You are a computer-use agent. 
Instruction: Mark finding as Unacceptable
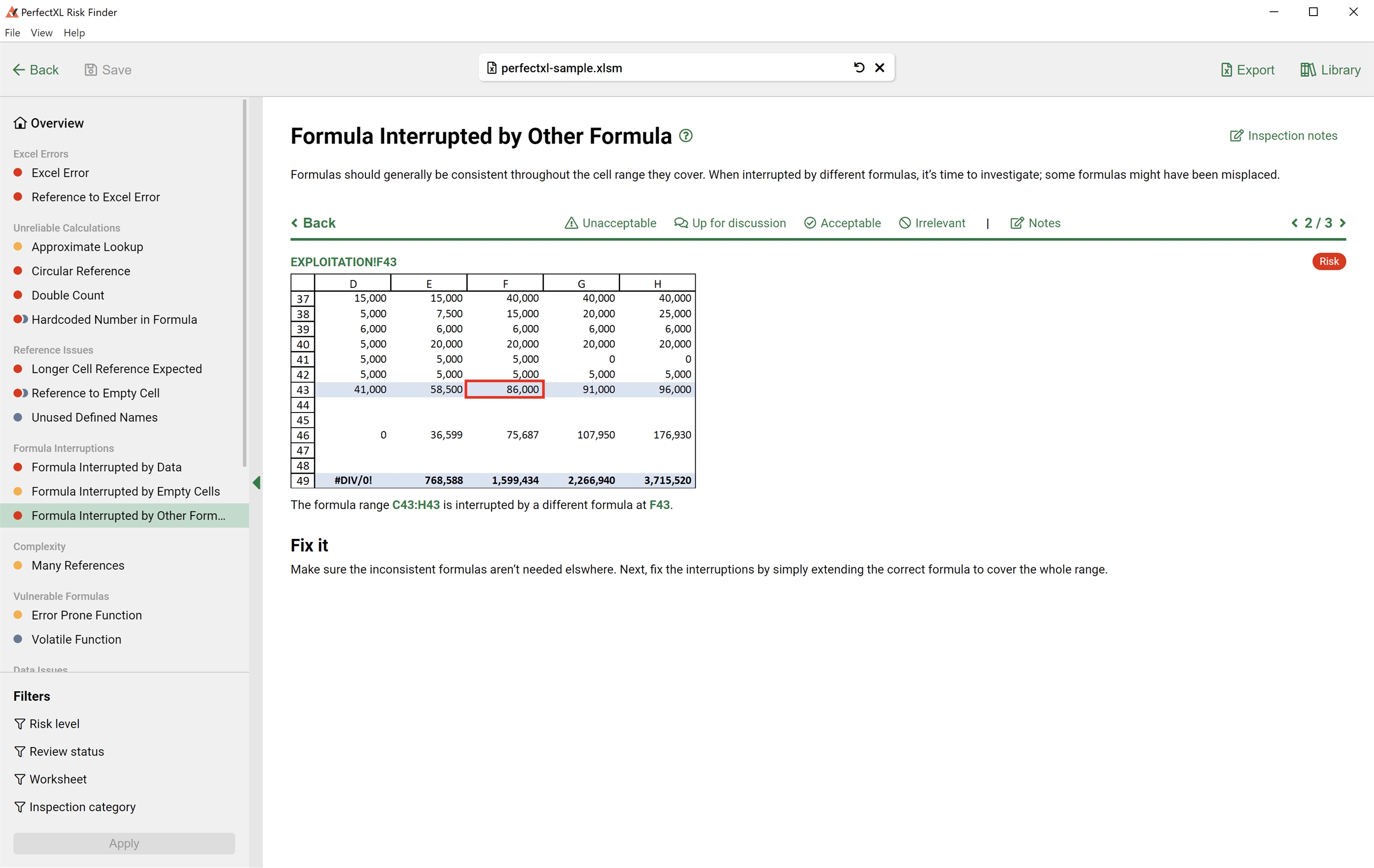pyautogui.click(x=610, y=223)
